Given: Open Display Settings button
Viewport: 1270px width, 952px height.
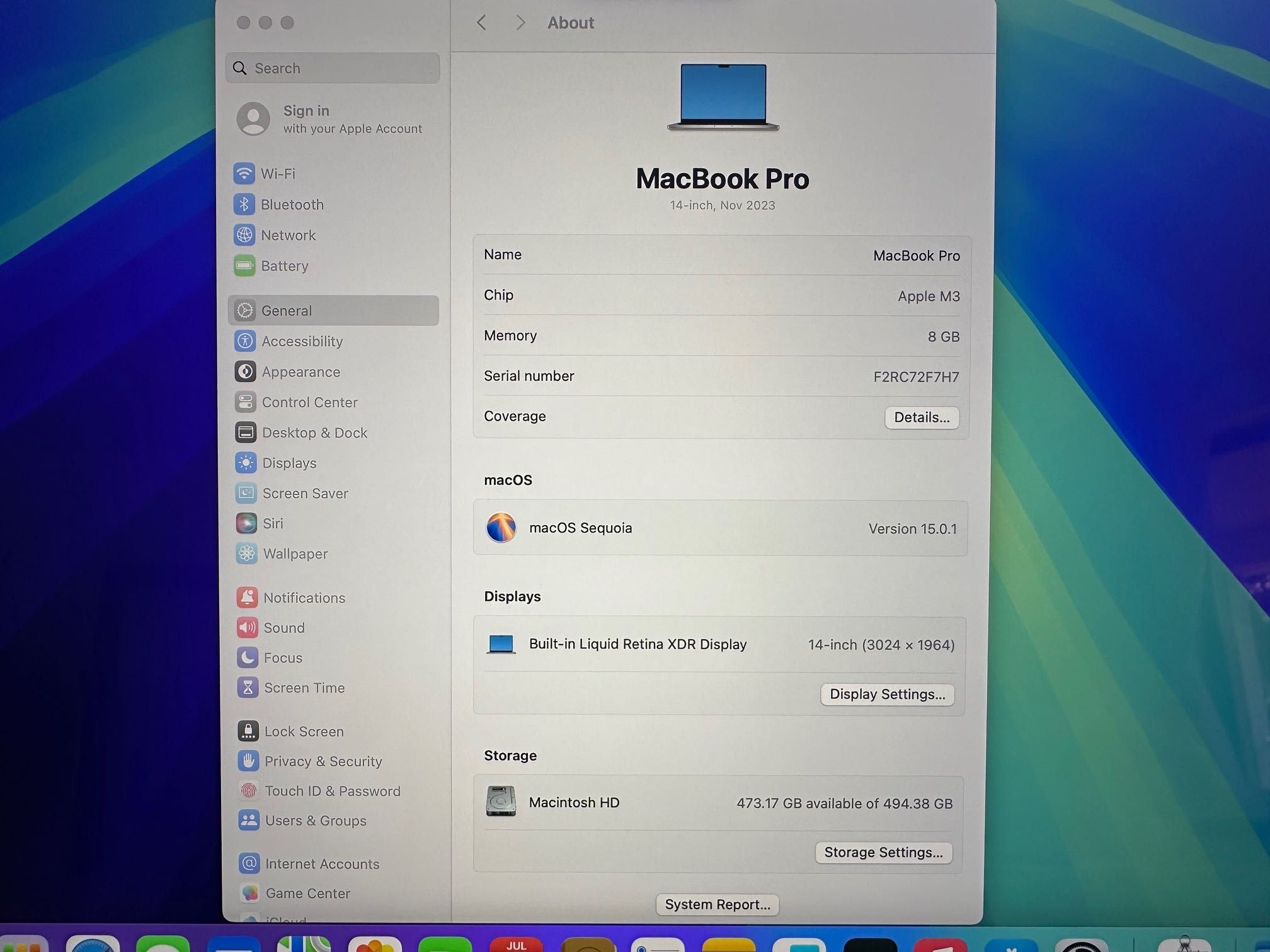Looking at the screenshot, I should (x=887, y=694).
